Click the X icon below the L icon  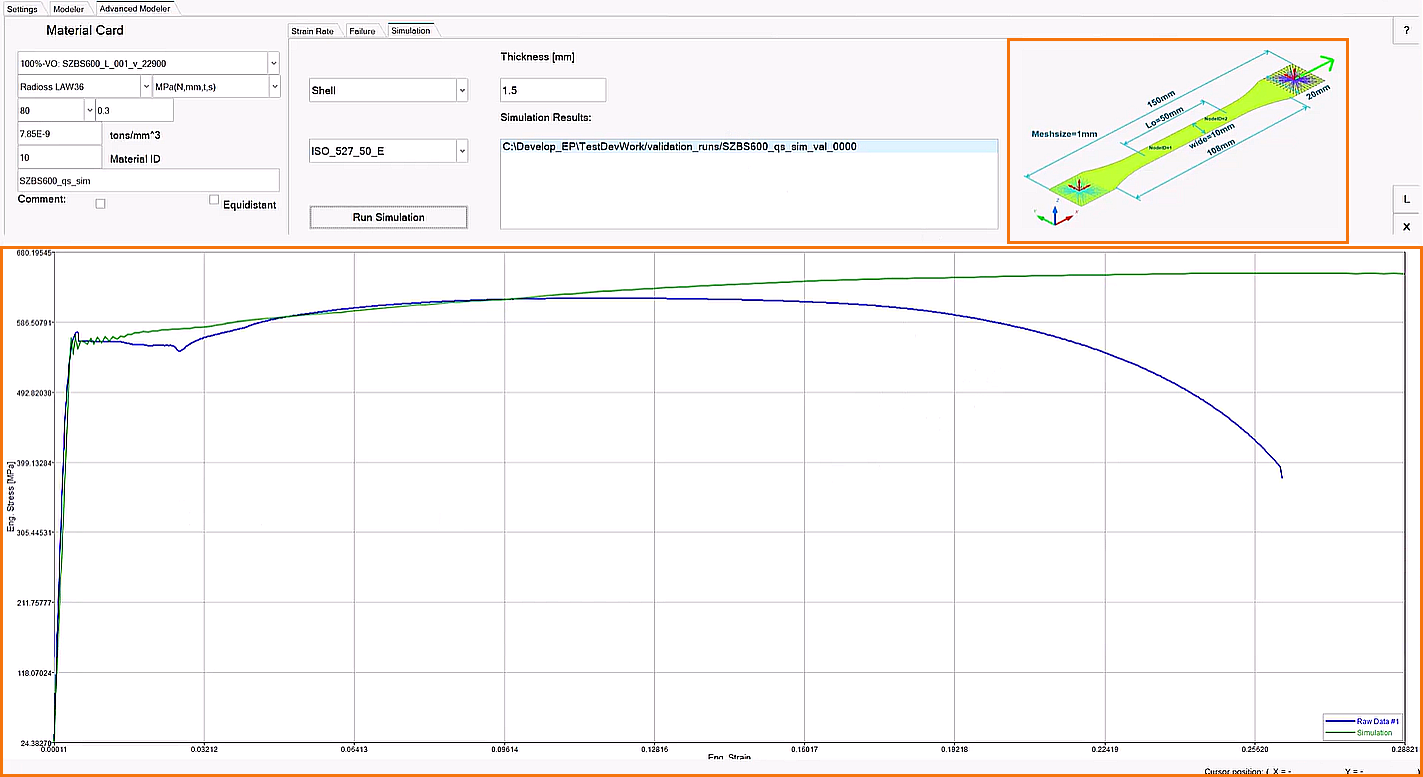coord(1405,226)
